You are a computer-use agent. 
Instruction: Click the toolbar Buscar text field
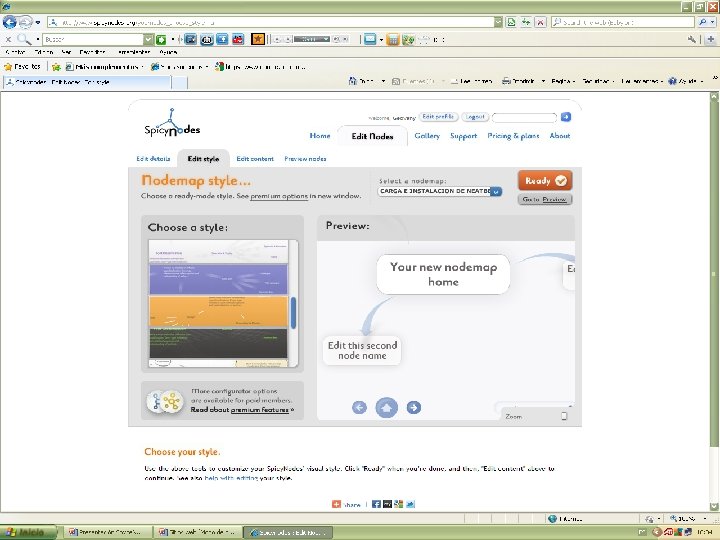click(93, 39)
